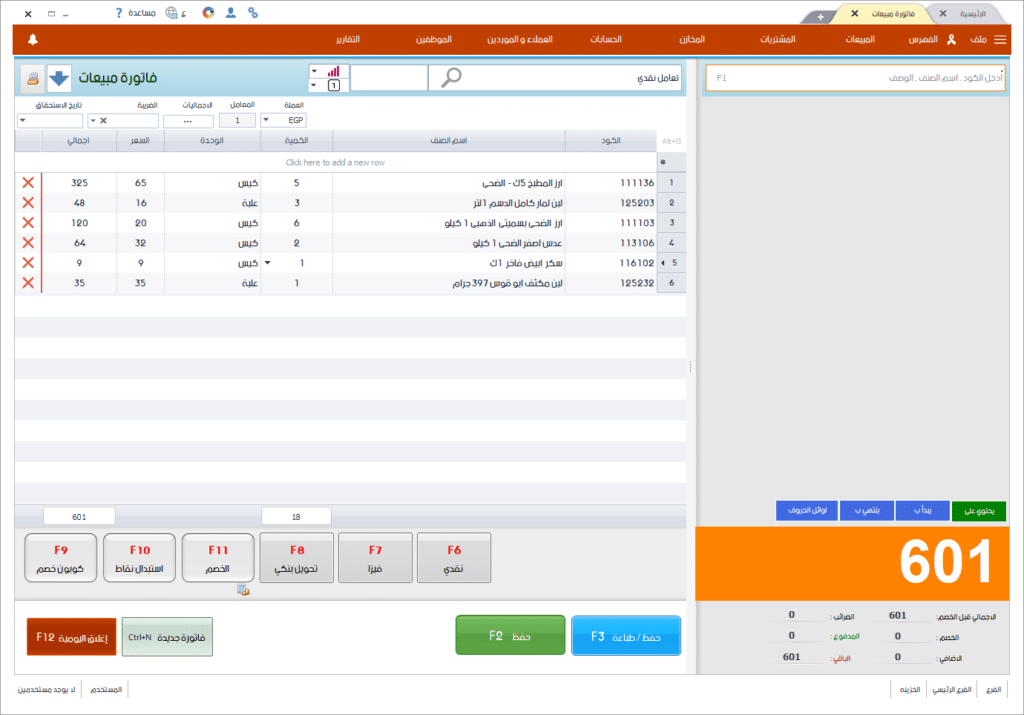Click the globe language icon in the title bar
Screen dimensions: 1024x715
pos(171,13)
